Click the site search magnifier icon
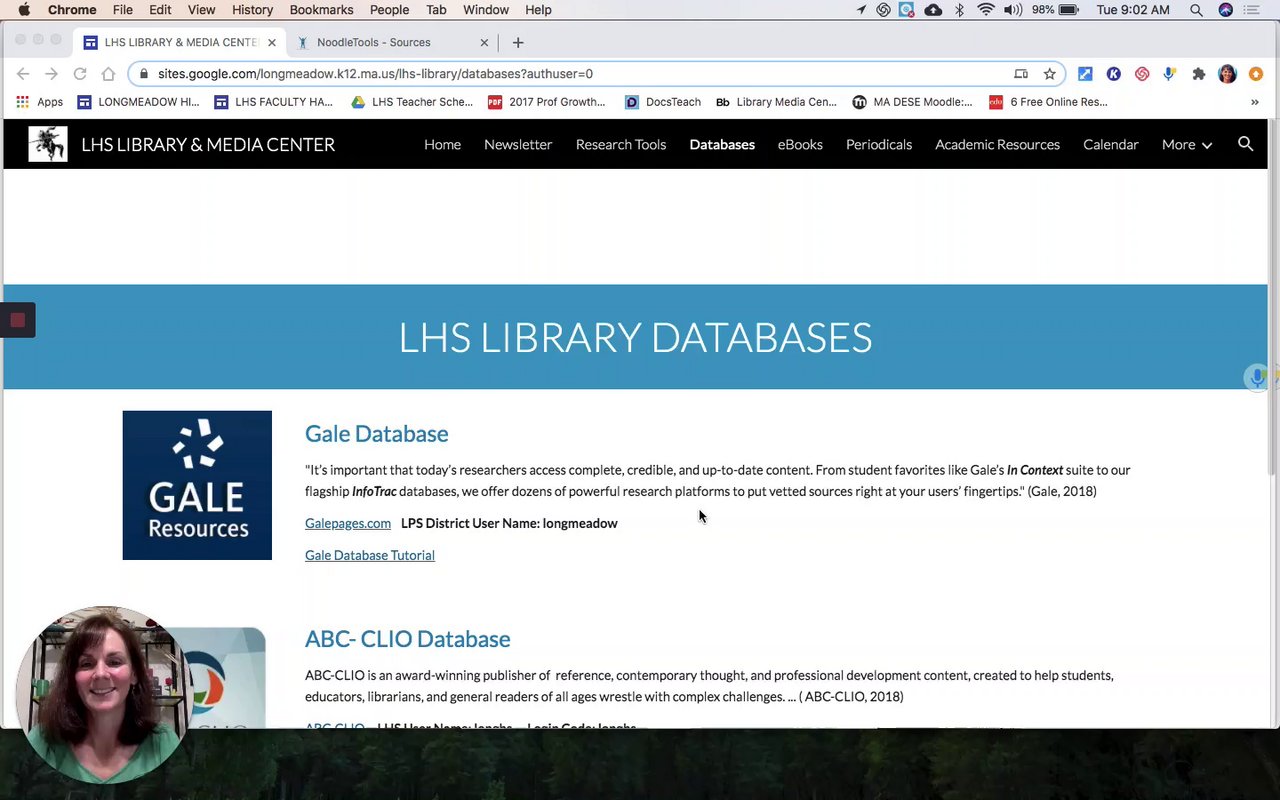Screen dimensions: 1280x800 (1245, 144)
